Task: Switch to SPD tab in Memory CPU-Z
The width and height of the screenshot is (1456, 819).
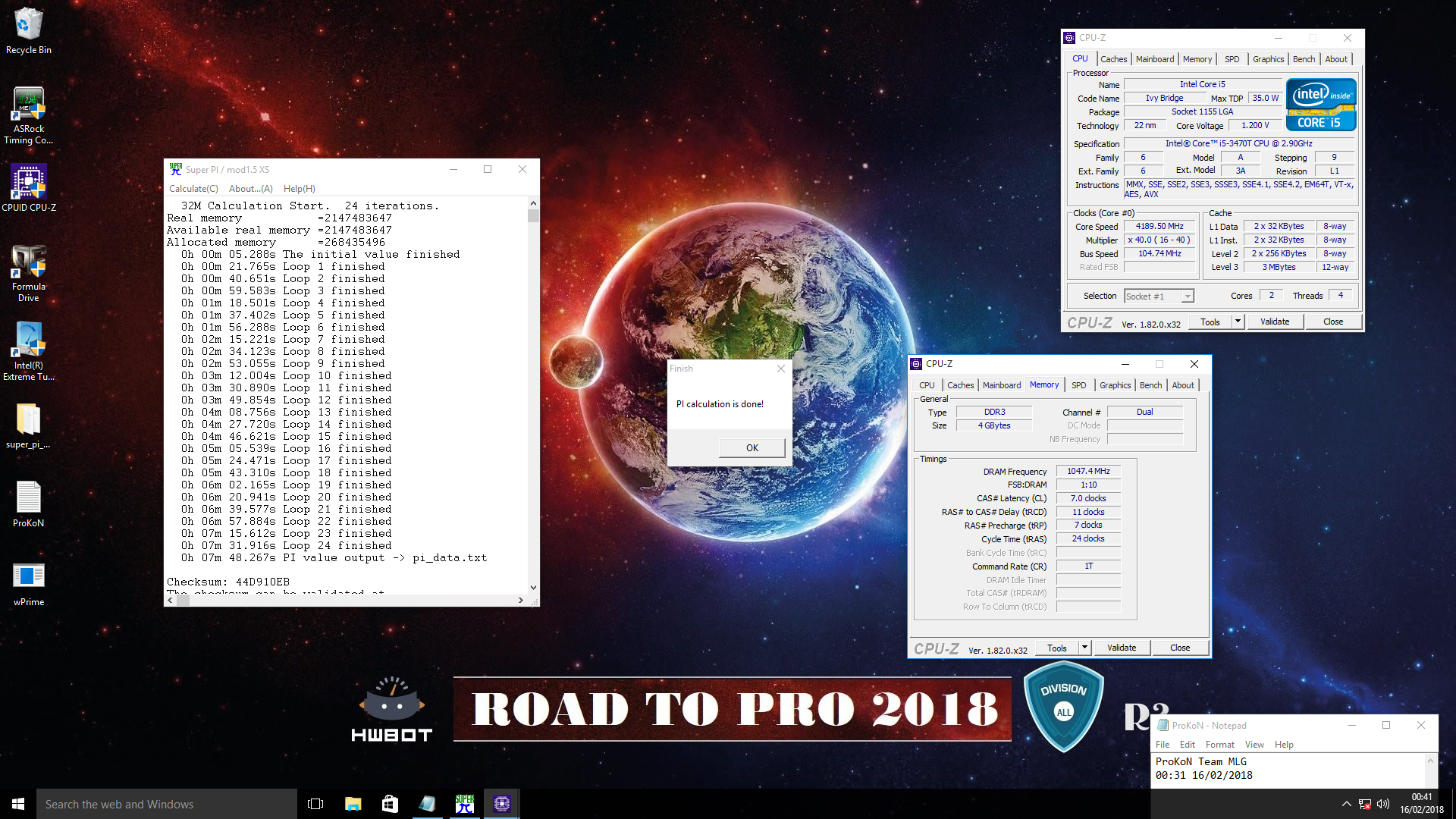Action: 1078,385
